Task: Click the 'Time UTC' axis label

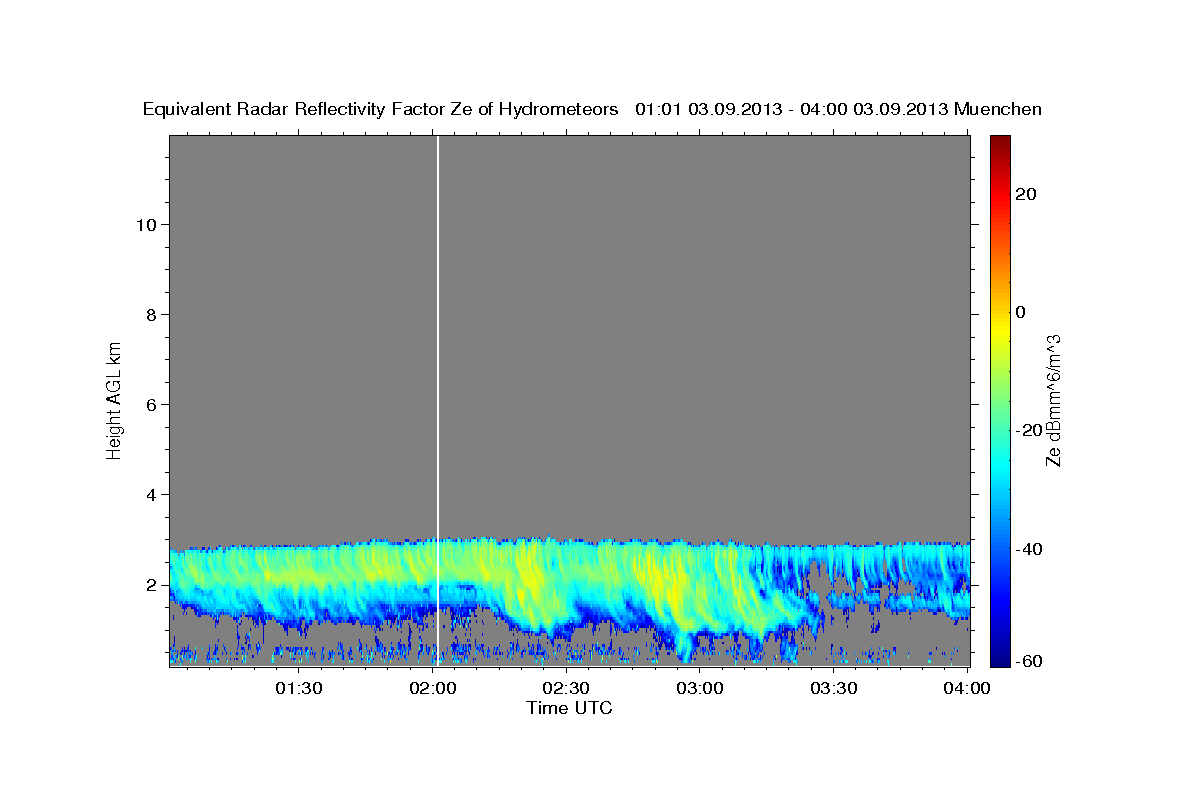Action: (x=569, y=708)
